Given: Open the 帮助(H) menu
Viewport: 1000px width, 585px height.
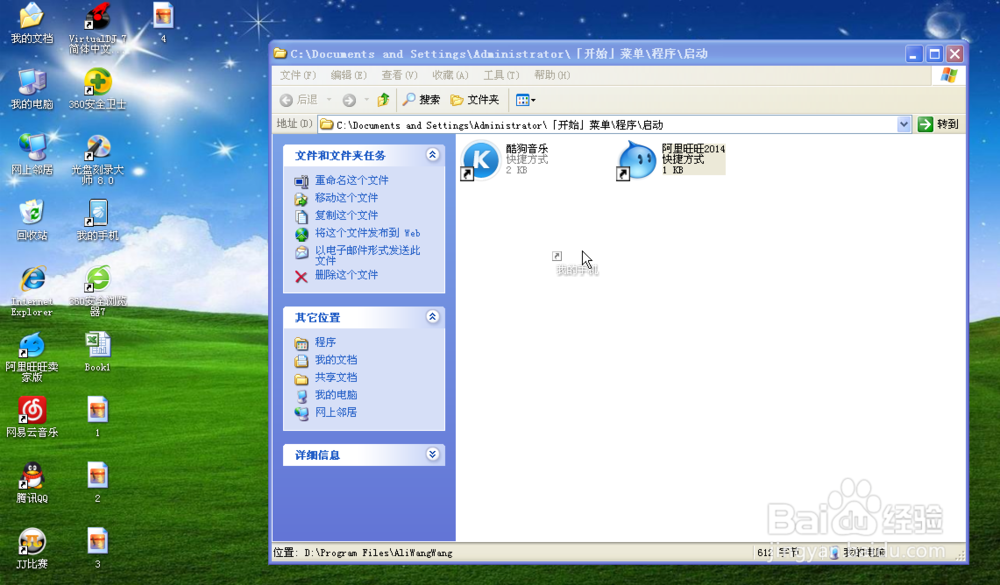Looking at the screenshot, I should click(x=552, y=75).
